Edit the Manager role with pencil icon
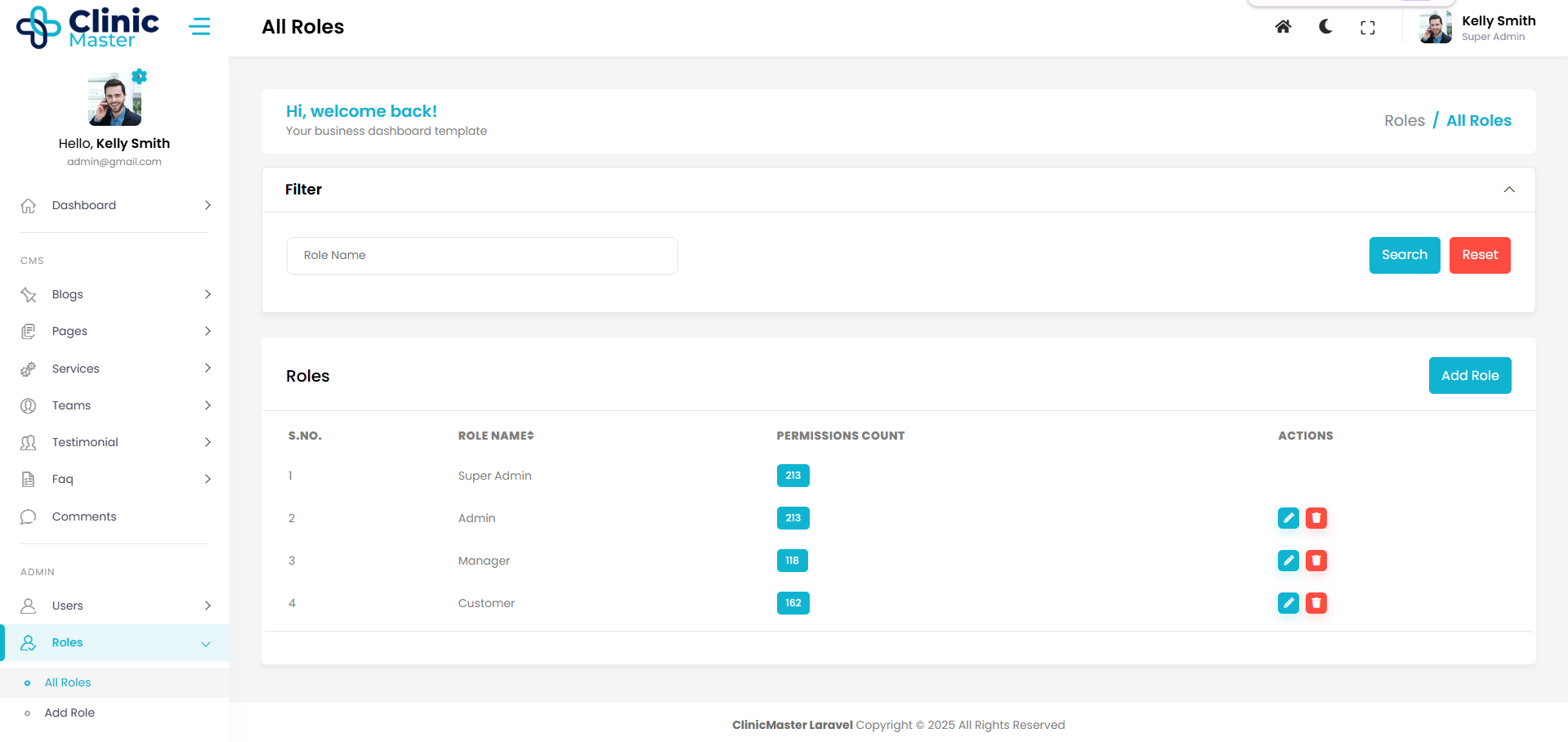Viewport: 1568px width, 742px height. point(1288,561)
